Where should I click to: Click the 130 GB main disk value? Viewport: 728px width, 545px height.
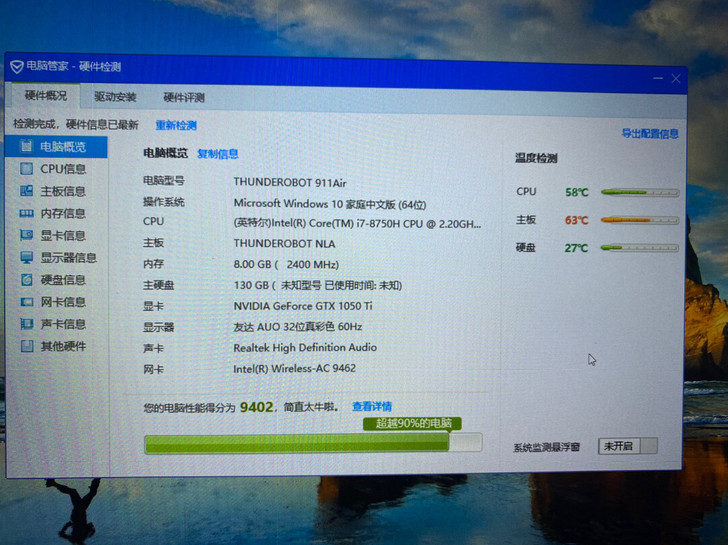318,285
